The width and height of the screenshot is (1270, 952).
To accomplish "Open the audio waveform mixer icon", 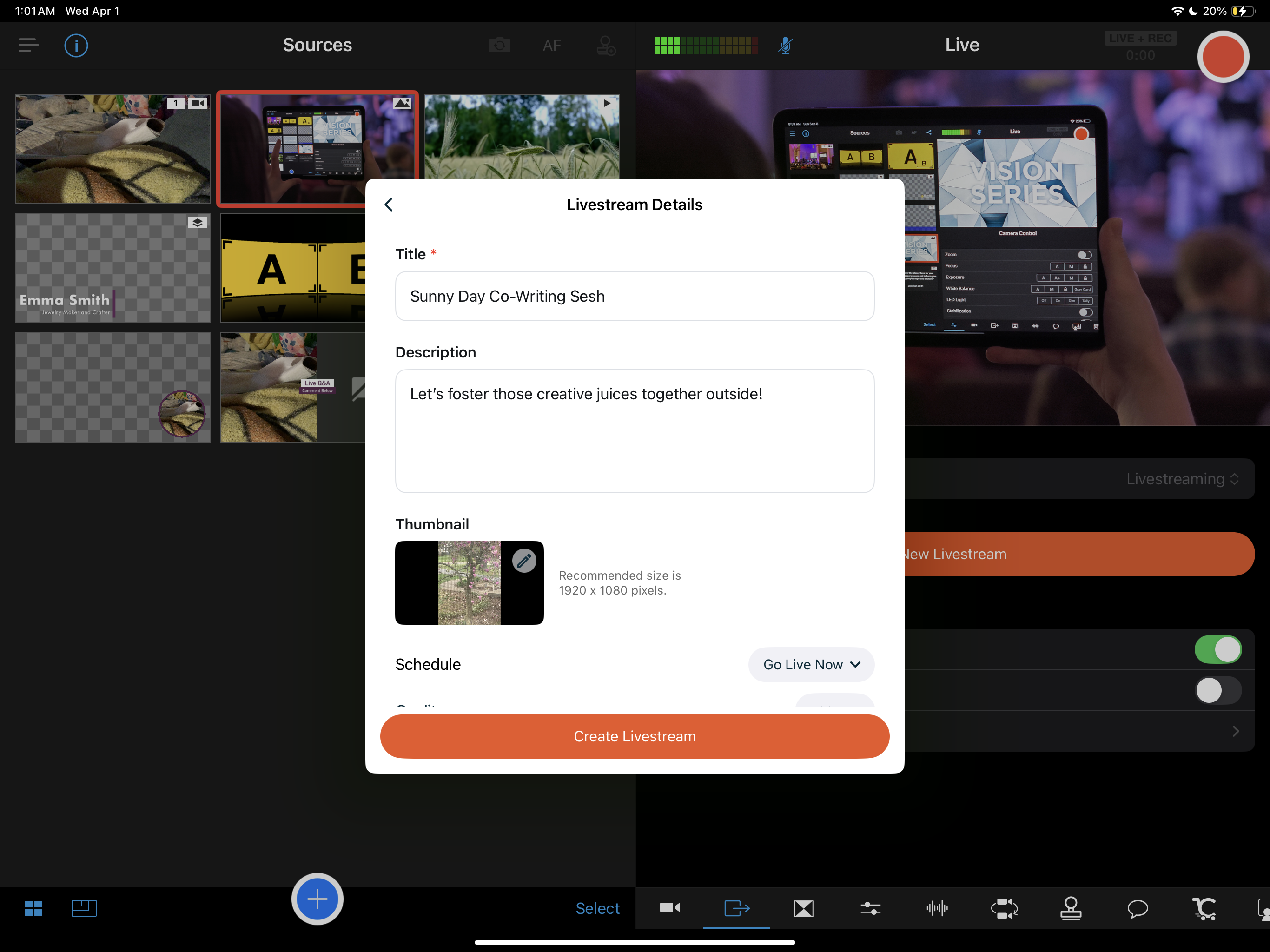I will [x=936, y=908].
